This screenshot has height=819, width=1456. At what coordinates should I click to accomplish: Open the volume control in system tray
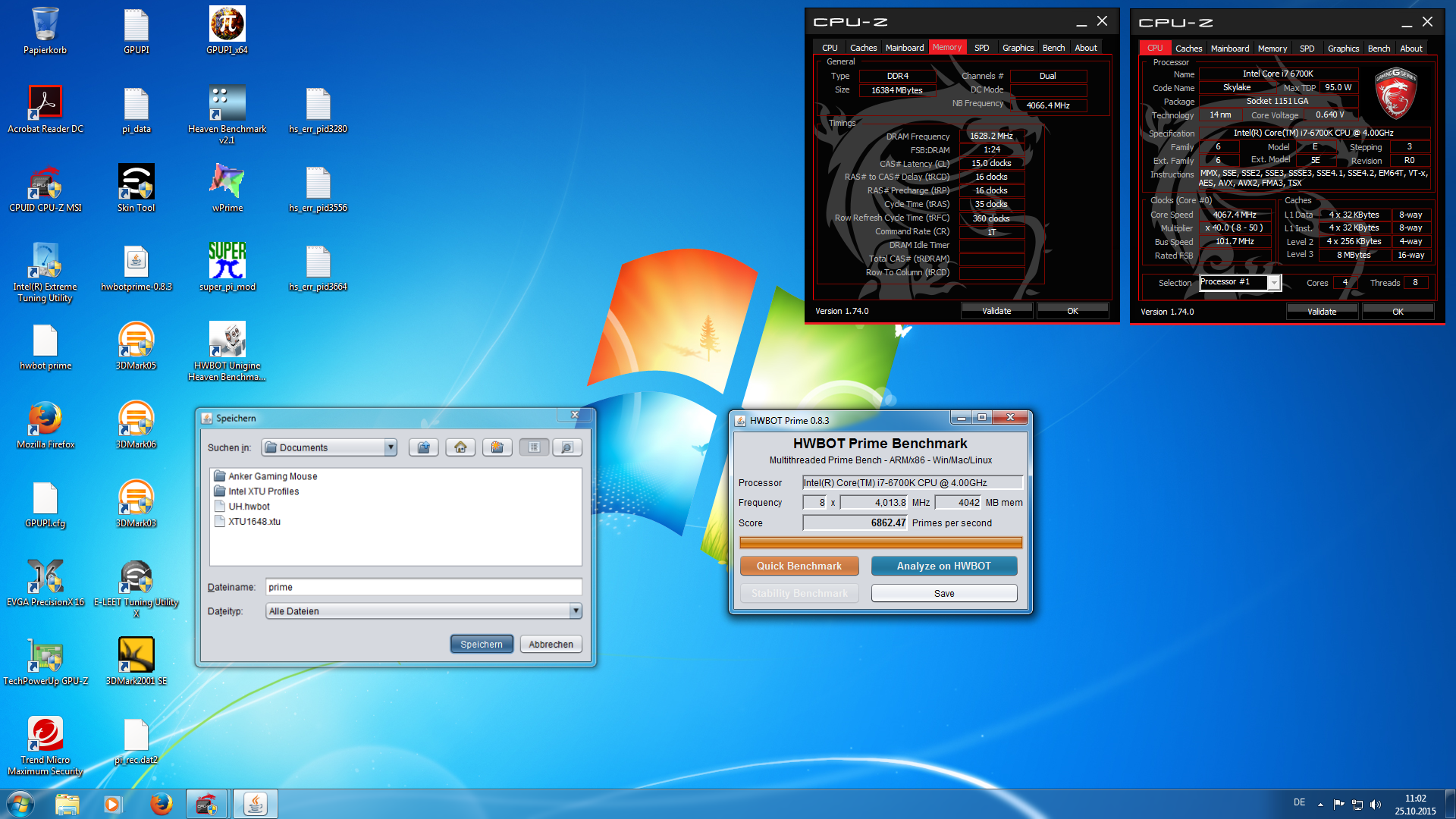[x=1376, y=804]
